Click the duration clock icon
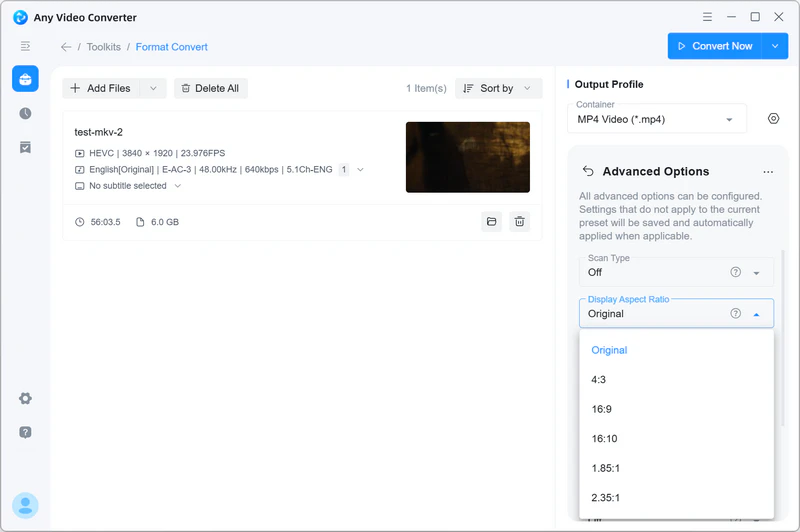Image resolution: width=800 pixels, height=532 pixels. tap(80, 222)
